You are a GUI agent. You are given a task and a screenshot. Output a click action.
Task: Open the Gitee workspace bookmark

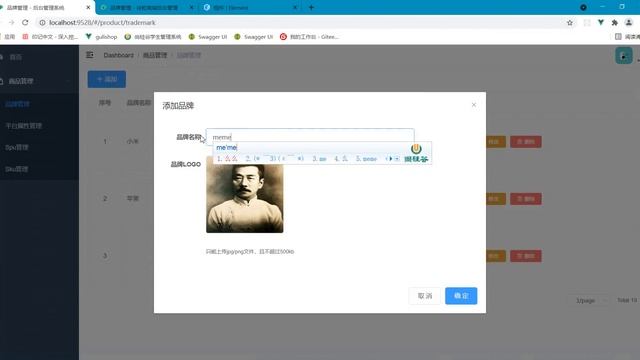[x=309, y=37]
